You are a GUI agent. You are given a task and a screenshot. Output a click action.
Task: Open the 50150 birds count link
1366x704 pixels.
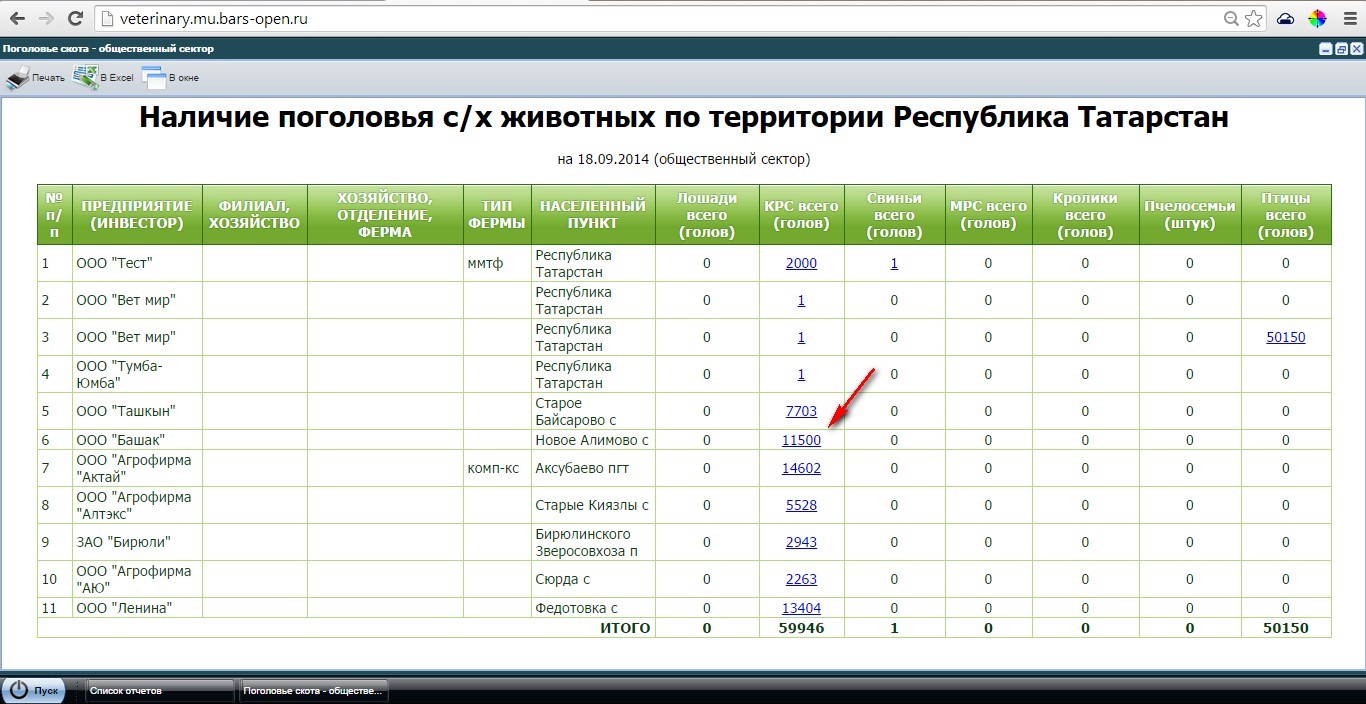[1285, 338]
